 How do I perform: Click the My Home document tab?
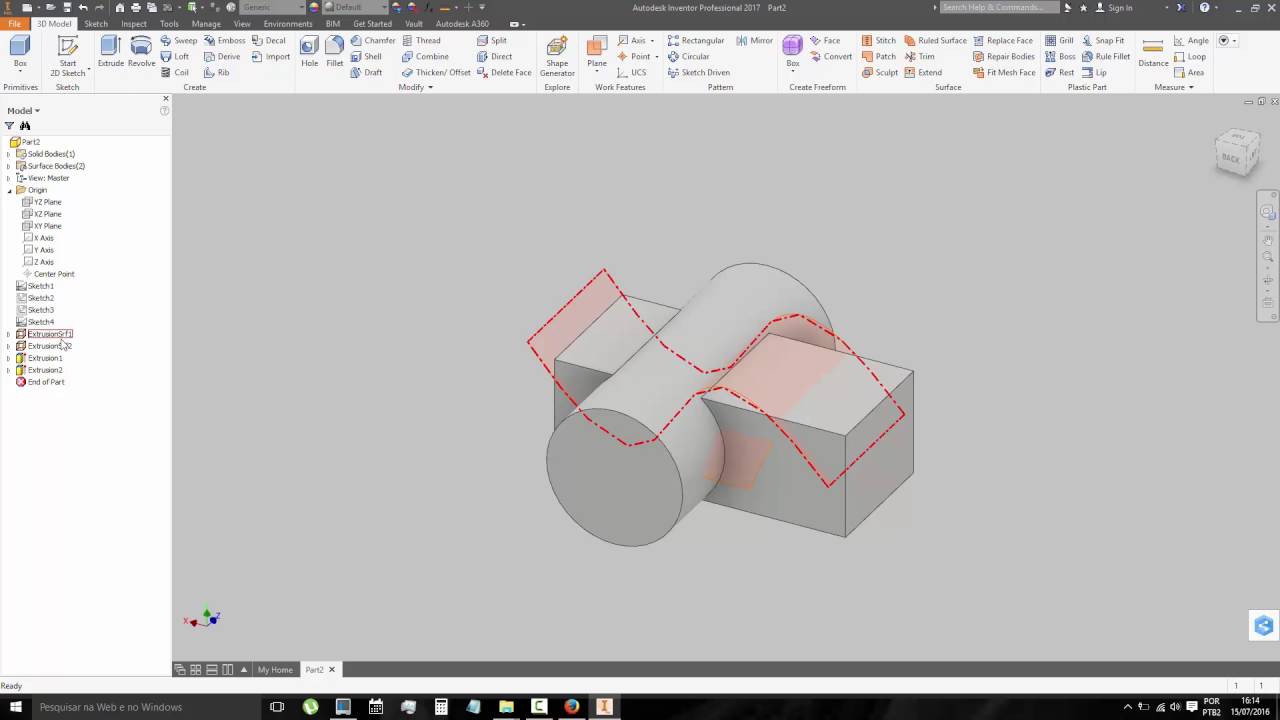tap(275, 670)
